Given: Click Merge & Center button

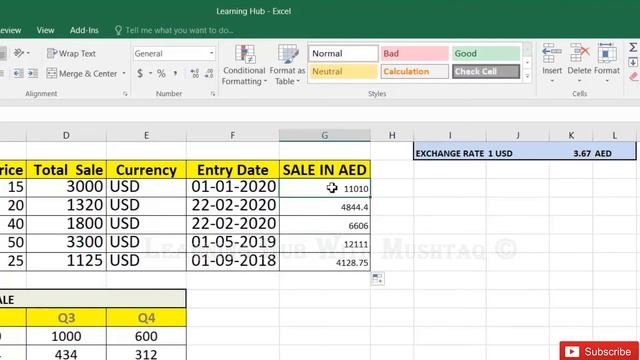Looking at the screenshot, I should pyautogui.click(x=82, y=73).
